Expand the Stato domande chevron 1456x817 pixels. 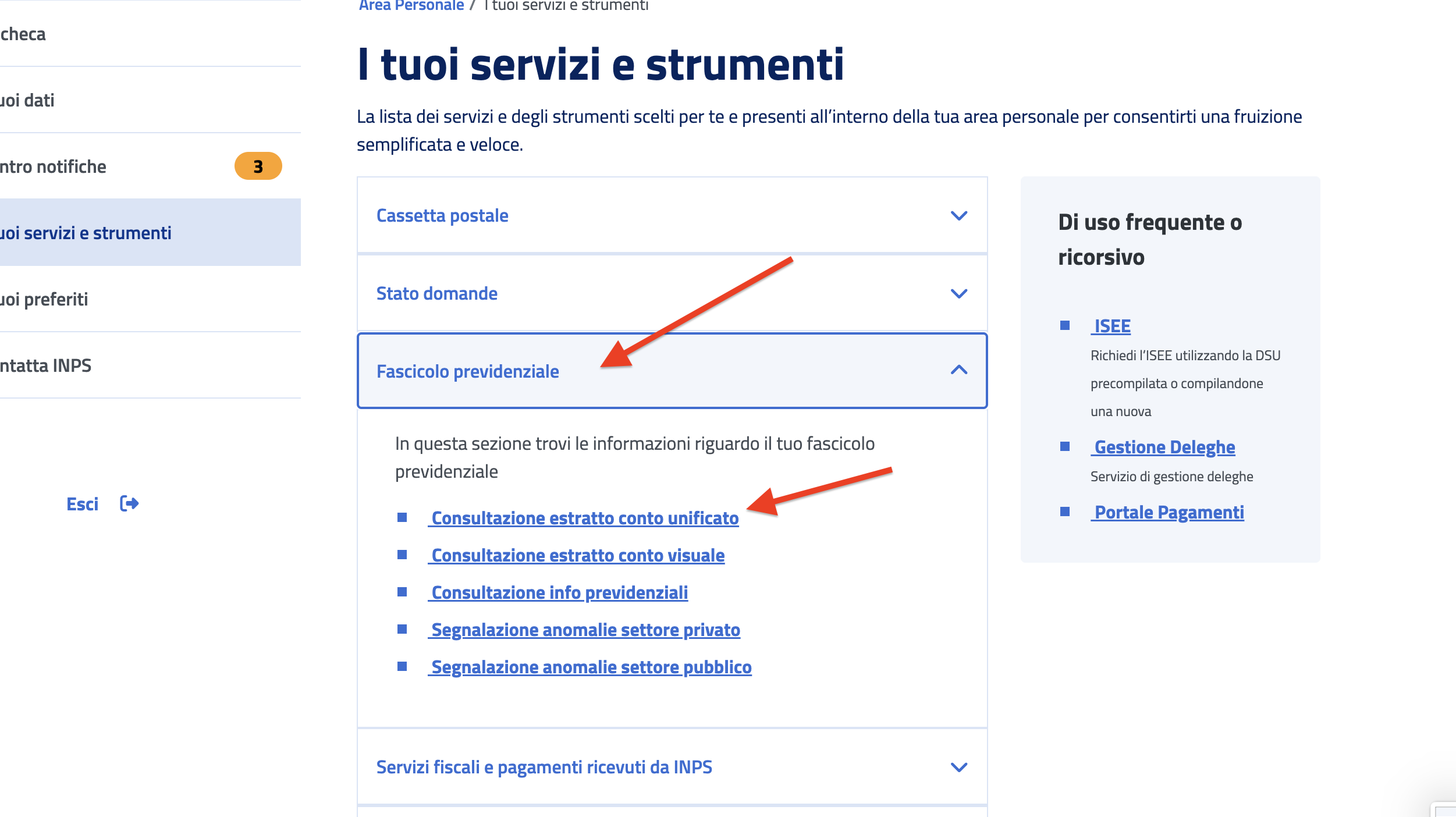coord(958,294)
